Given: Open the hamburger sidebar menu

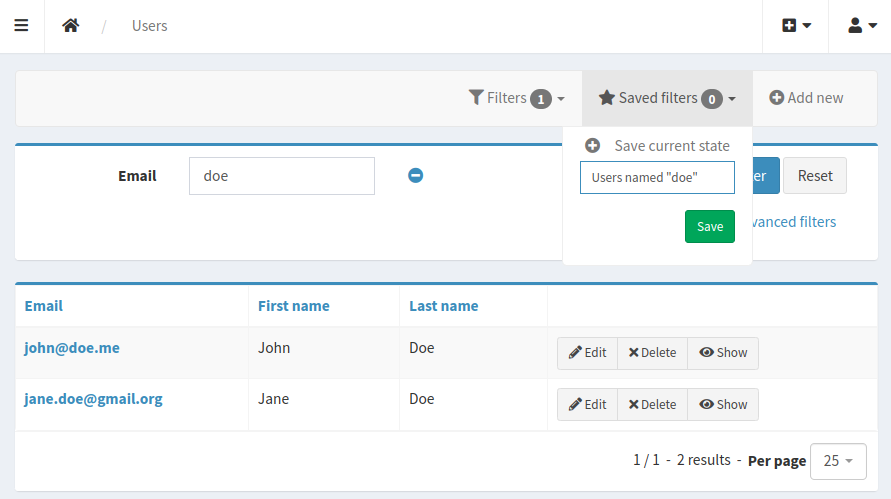Looking at the screenshot, I should [x=21, y=26].
